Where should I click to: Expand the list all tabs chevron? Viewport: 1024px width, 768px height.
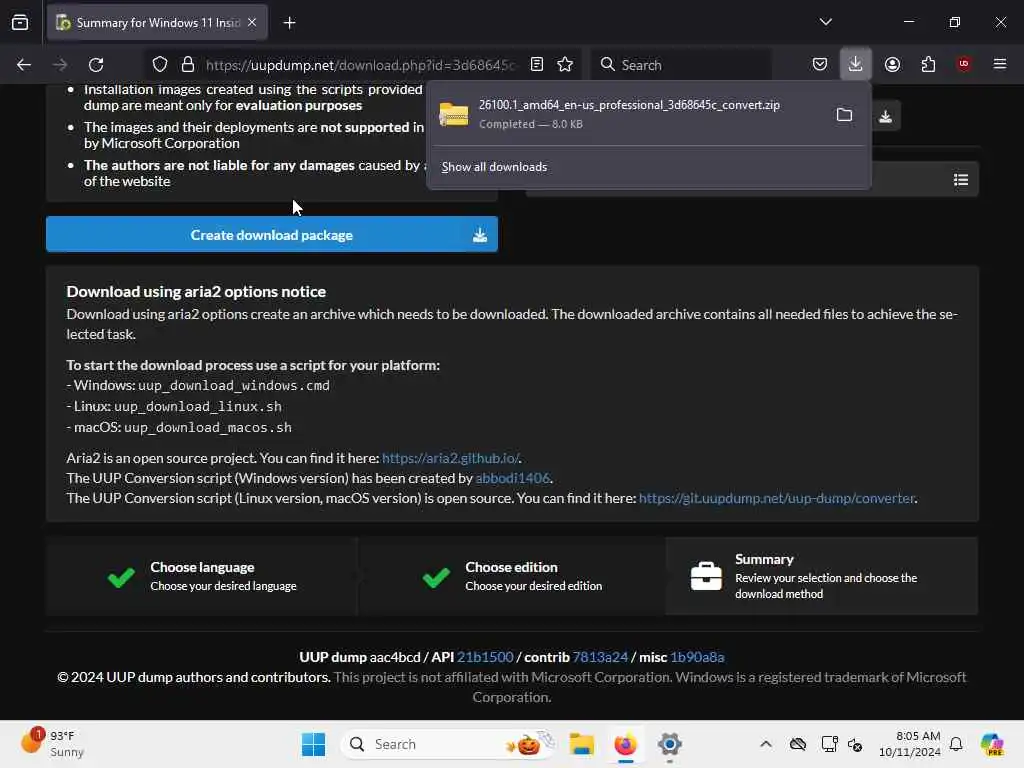point(825,22)
